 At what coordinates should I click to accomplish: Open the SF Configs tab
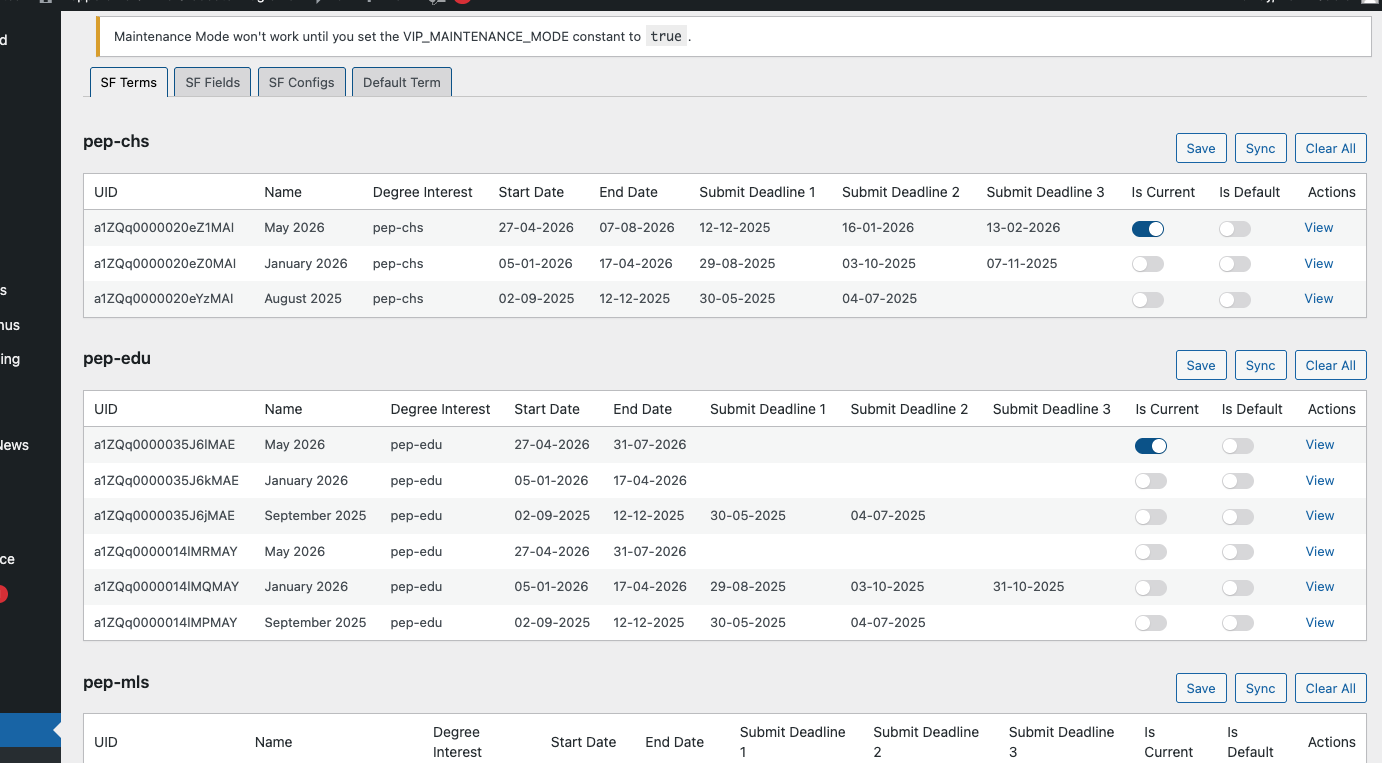click(x=301, y=82)
